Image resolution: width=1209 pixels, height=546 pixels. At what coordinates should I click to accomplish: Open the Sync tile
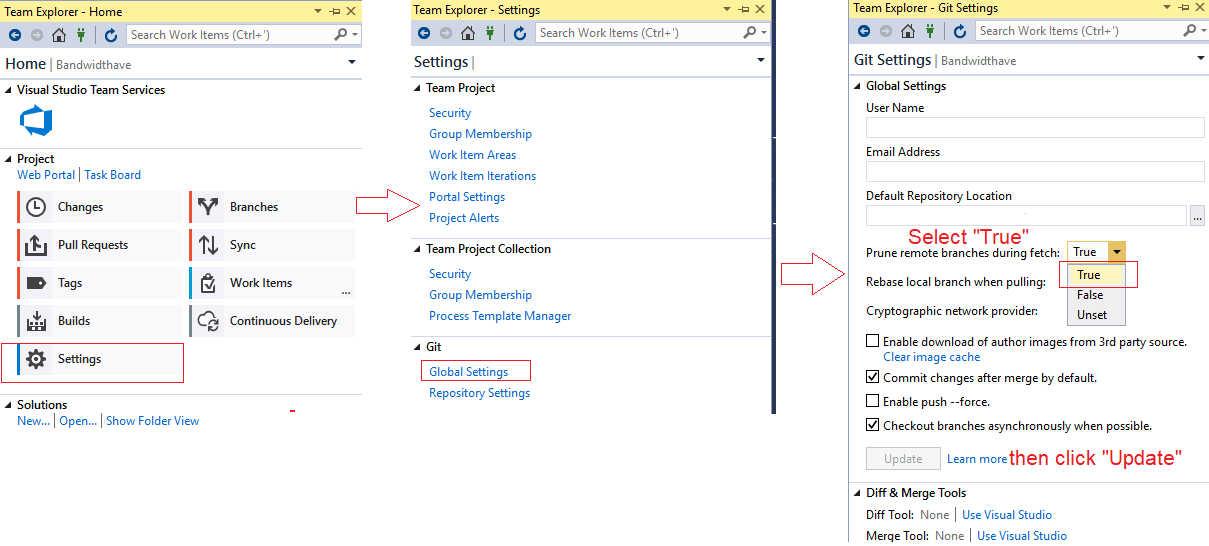pyautogui.click(x=272, y=245)
